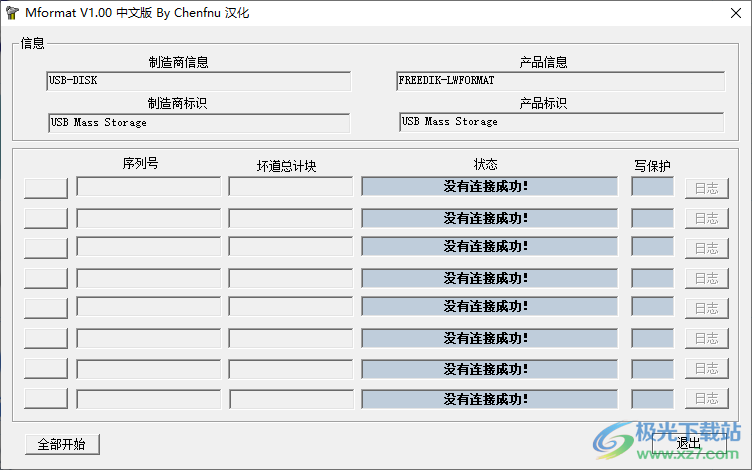Click the blank start button of the fourth row

(x=46, y=279)
